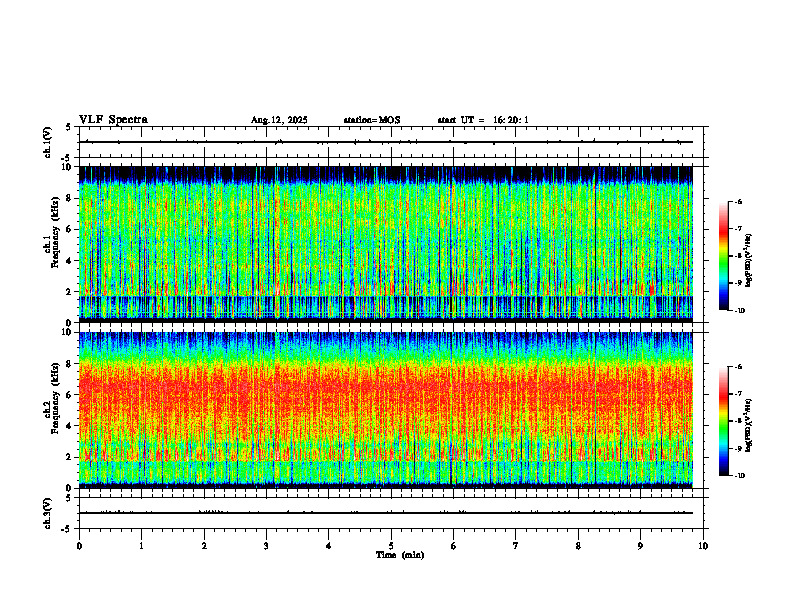The height and width of the screenshot is (612, 792).
Task: Click the '-10' label on the ch.1 color bar
Action: pos(739,310)
